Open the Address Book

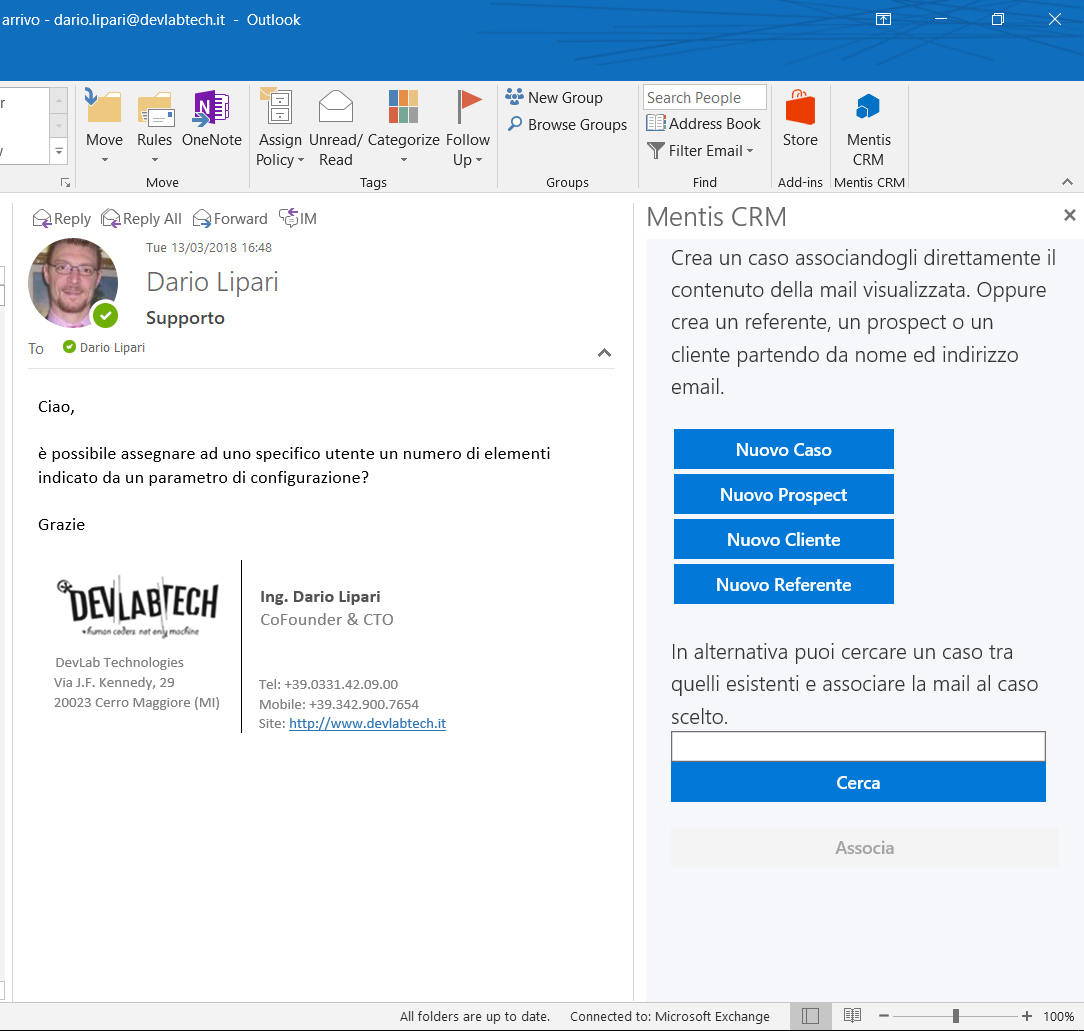click(704, 124)
